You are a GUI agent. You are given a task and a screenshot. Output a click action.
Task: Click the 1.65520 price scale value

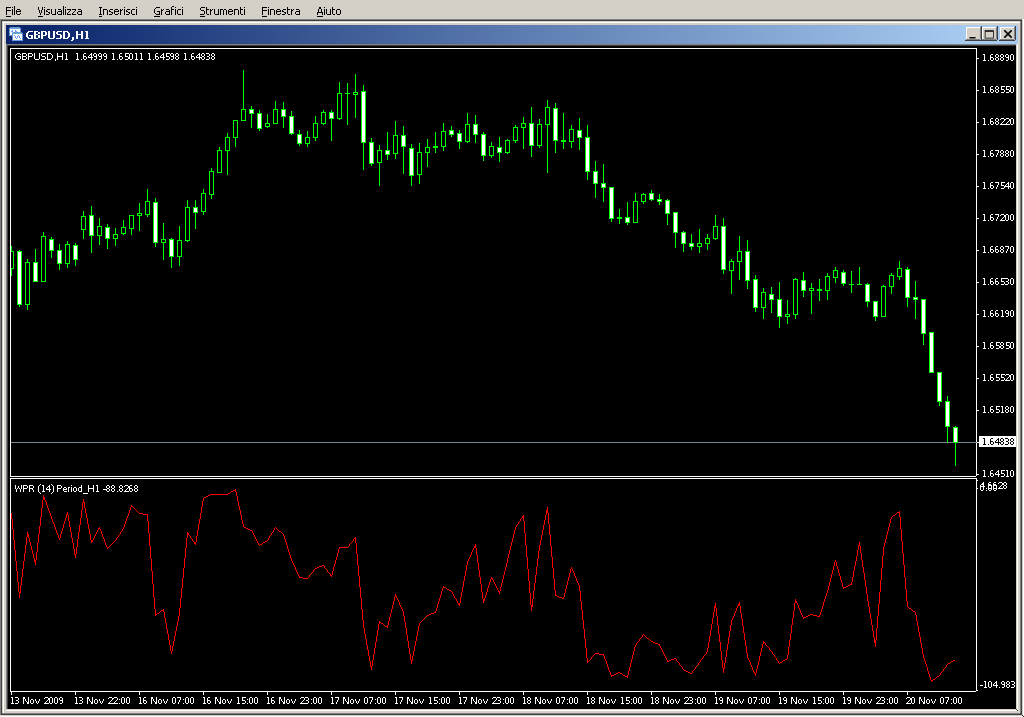click(x=998, y=377)
